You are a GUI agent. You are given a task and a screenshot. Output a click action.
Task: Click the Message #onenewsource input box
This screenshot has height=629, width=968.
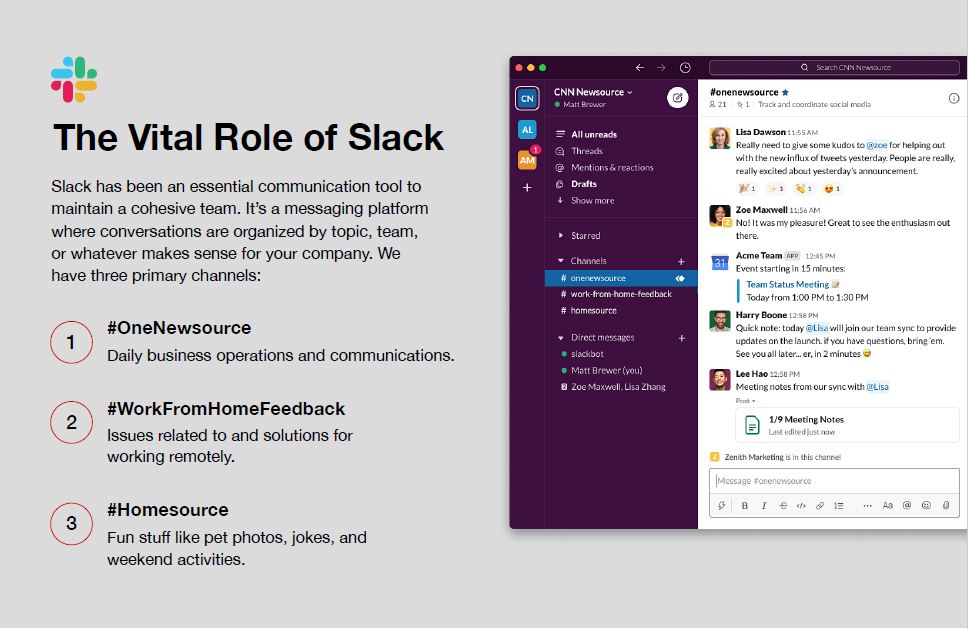pyautogui.click(x=834, y=481)
